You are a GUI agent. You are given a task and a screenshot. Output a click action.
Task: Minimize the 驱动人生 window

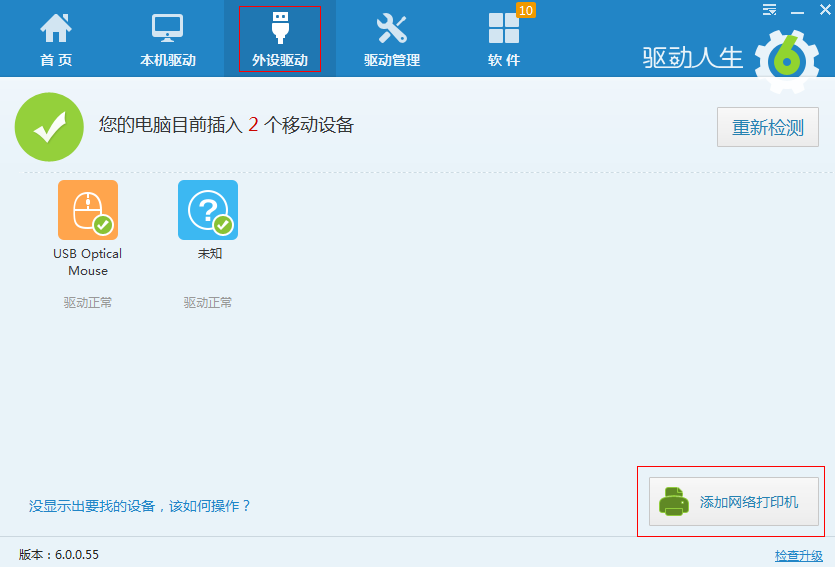tap(797, 10)
